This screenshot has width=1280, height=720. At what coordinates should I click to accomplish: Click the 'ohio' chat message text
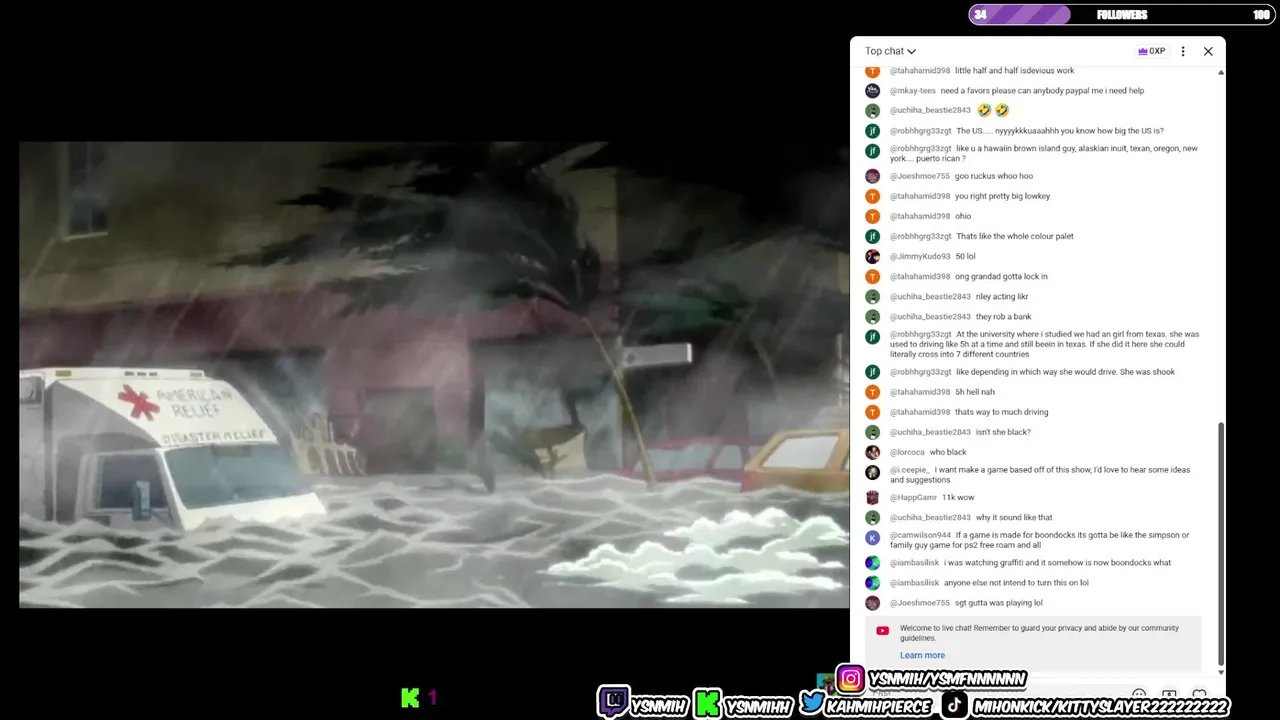coord(963,216)
